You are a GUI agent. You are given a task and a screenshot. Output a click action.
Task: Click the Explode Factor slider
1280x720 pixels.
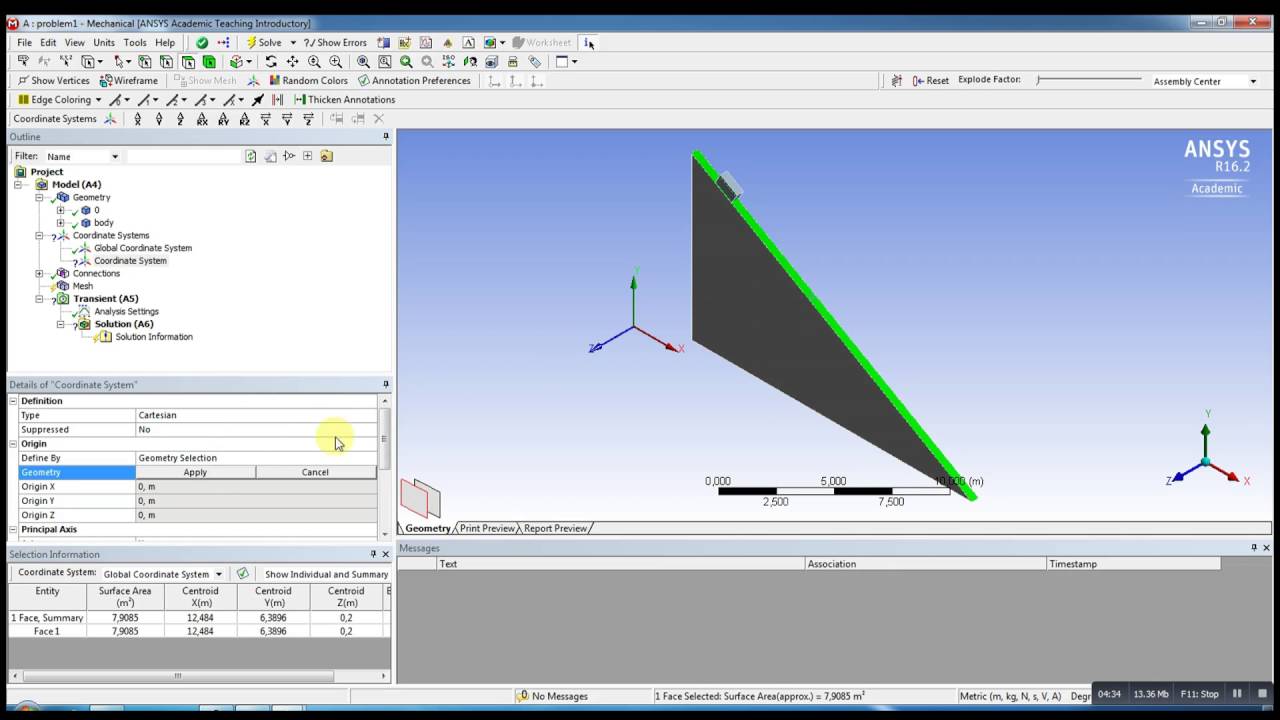tap(1089, 80)
